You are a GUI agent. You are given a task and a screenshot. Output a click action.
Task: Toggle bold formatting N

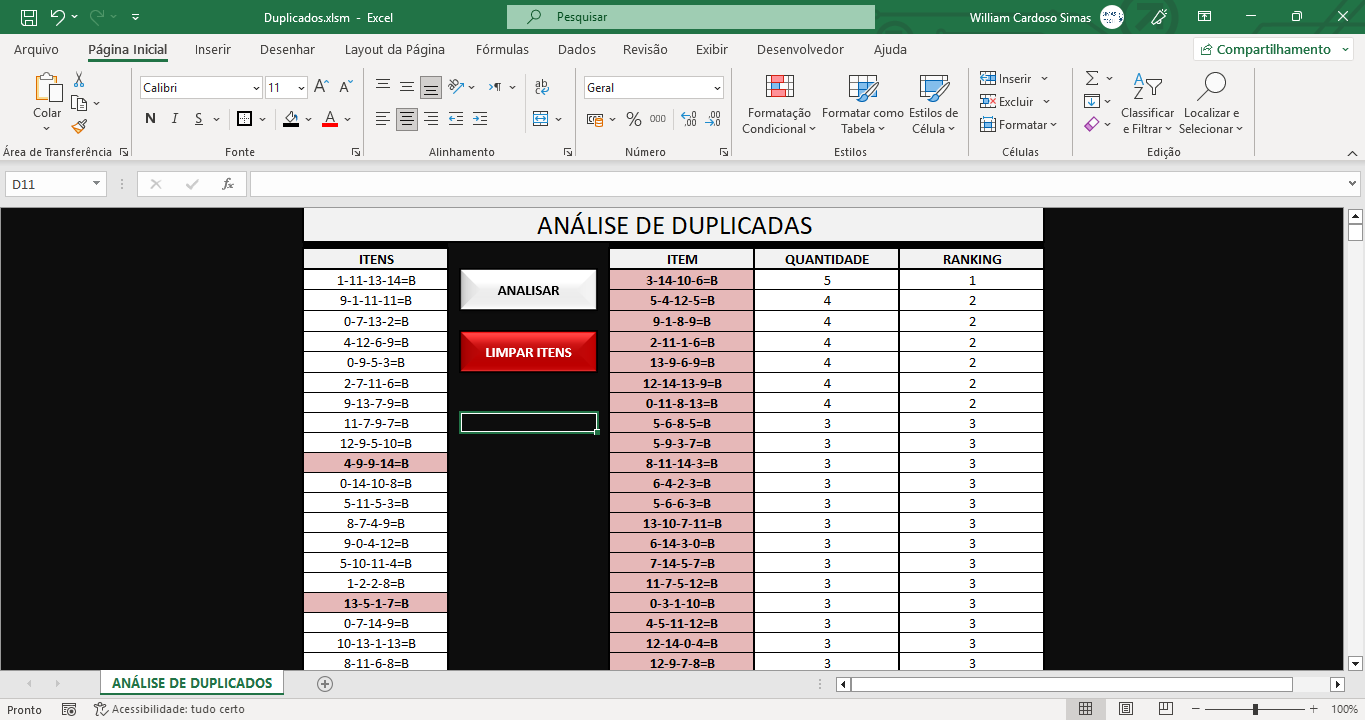[150, 119]
